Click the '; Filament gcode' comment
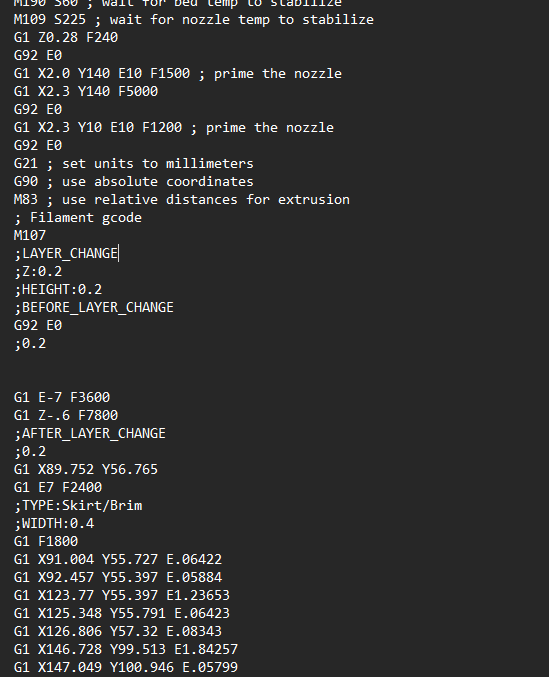This screenshot has height=677, width=549. click(x=78, y=218)
